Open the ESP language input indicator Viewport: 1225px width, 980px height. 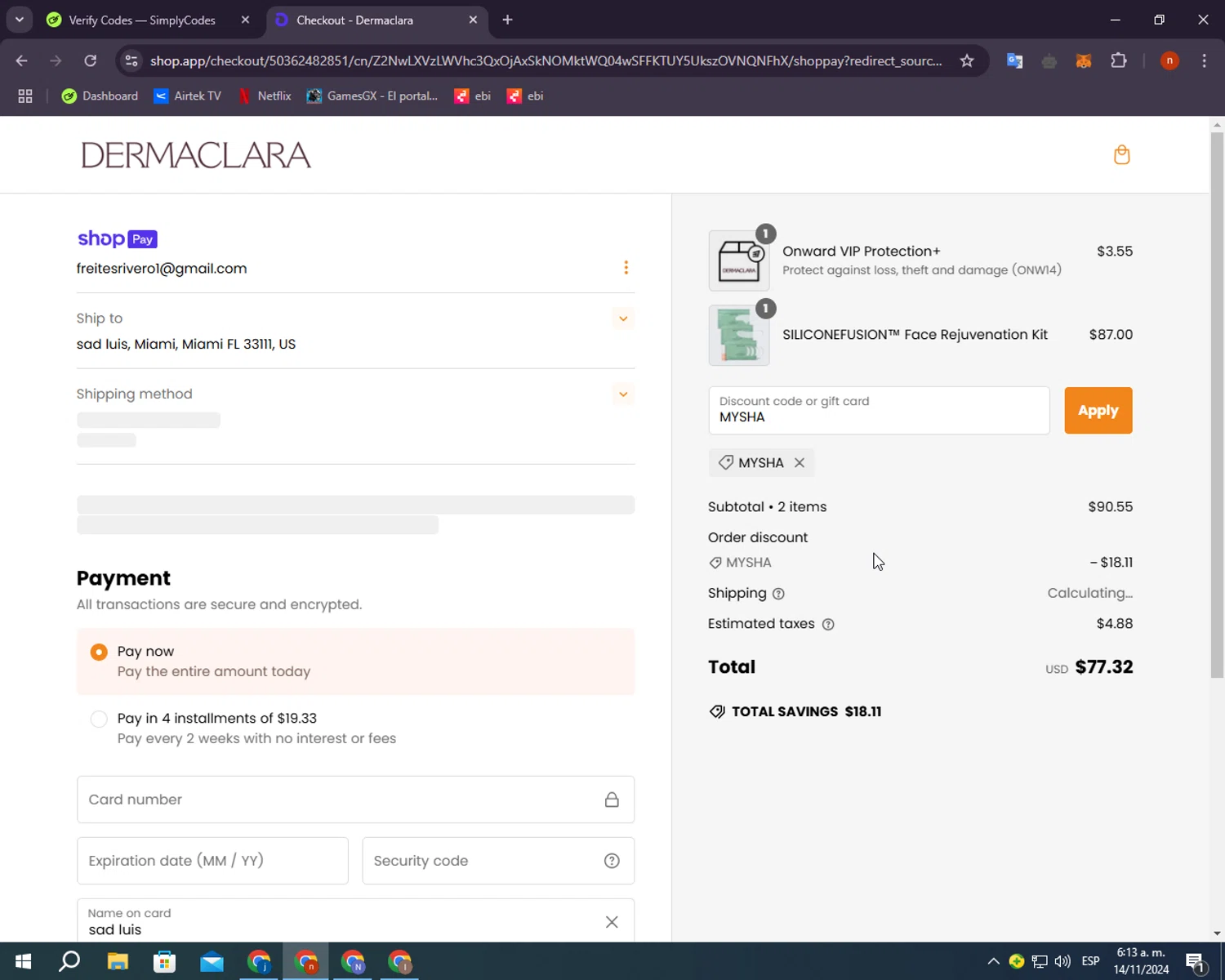click(1090, 961)
